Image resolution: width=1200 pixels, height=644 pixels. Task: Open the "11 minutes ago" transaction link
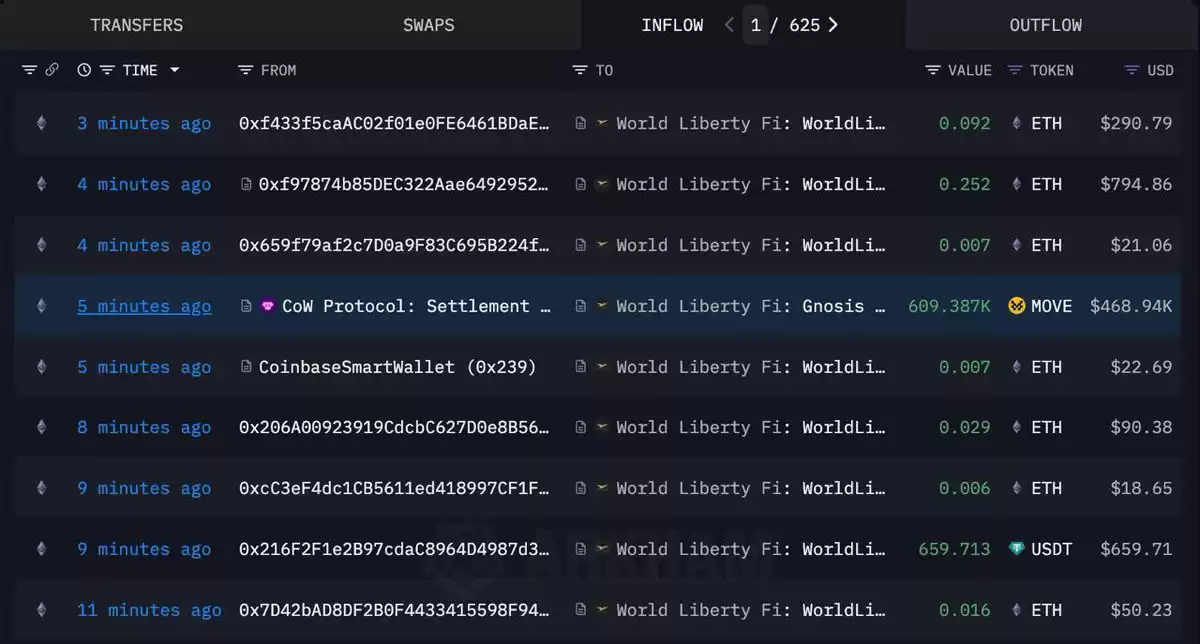coord(149,610)
